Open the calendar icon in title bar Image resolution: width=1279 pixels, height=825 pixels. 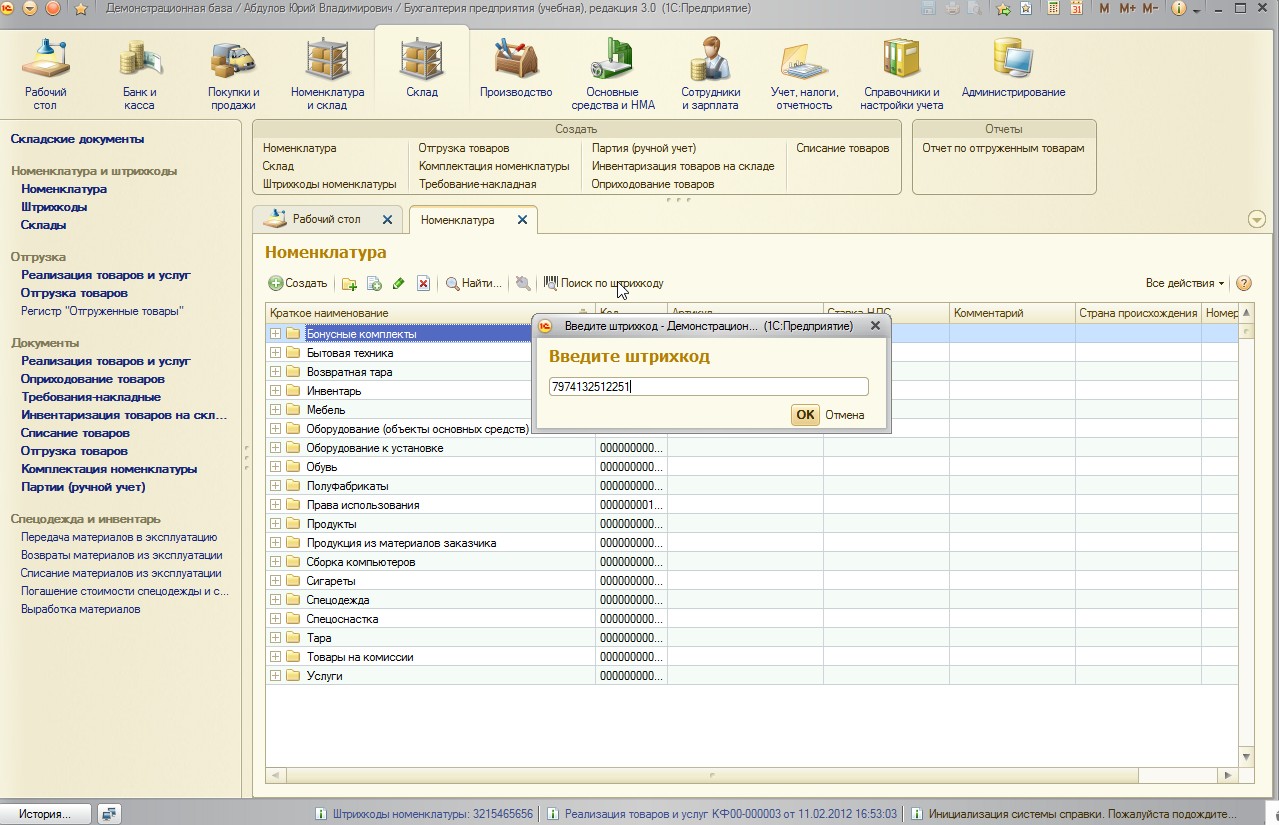click(x=1076, y=8)
